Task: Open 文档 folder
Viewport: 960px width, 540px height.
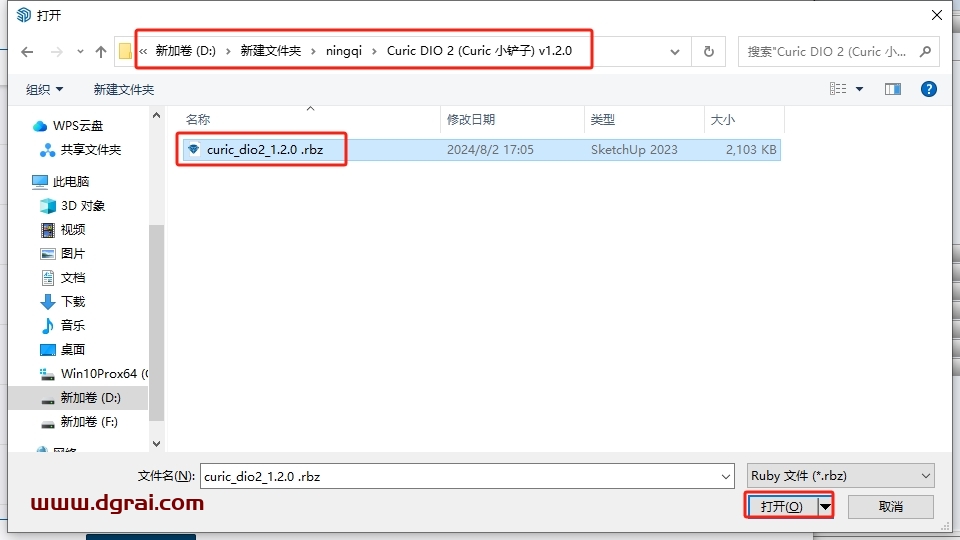Action: coord(62,277)
